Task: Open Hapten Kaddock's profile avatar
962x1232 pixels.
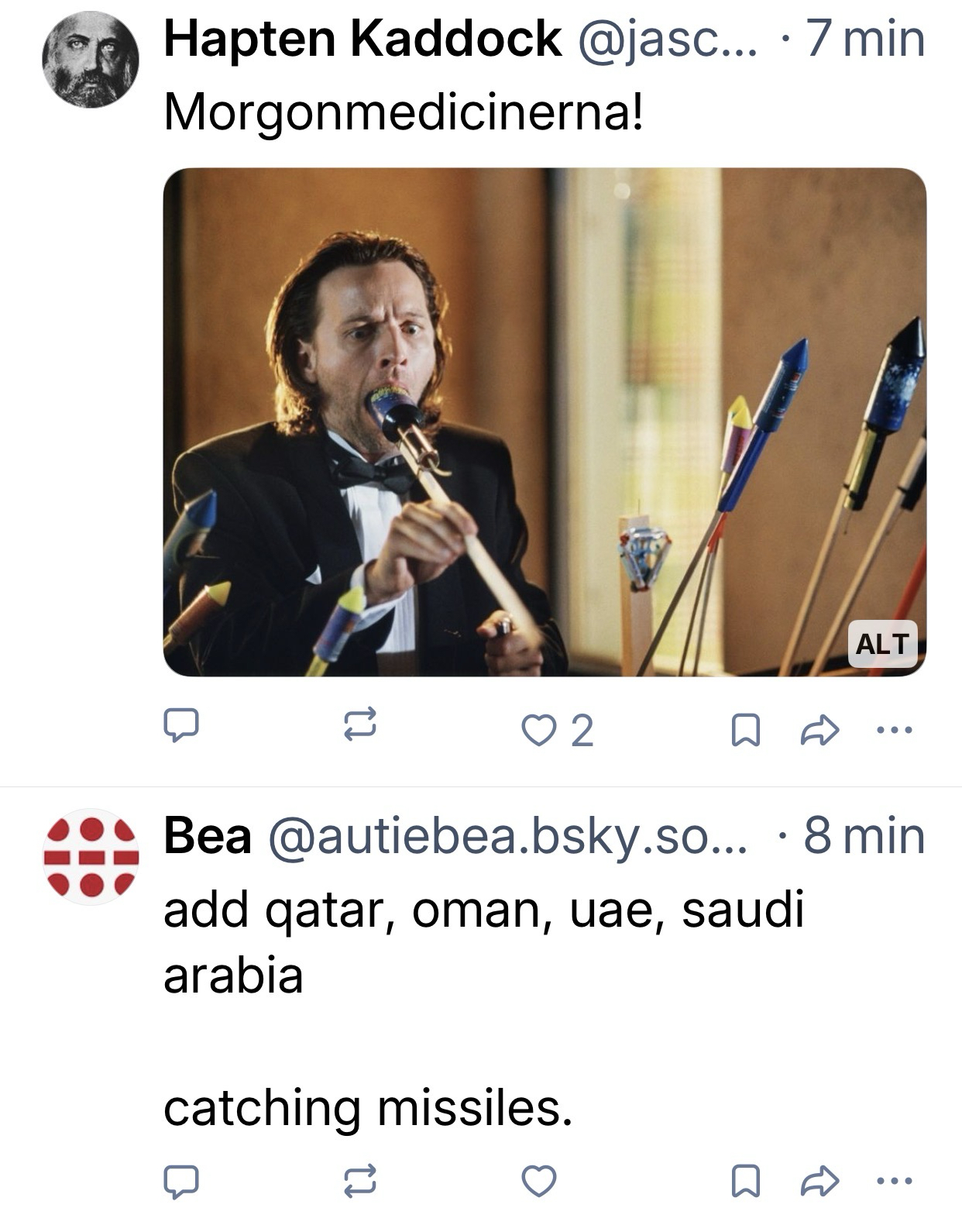Action: 91,59
